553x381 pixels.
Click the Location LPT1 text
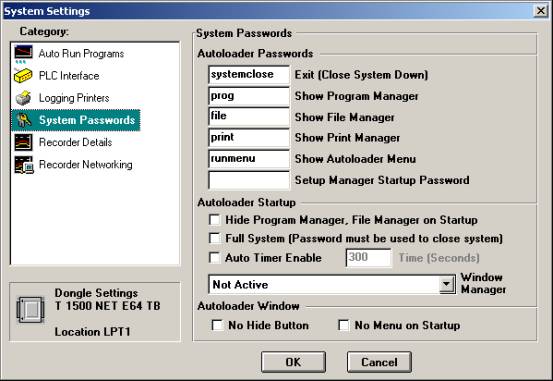click(x=92, y=332)
